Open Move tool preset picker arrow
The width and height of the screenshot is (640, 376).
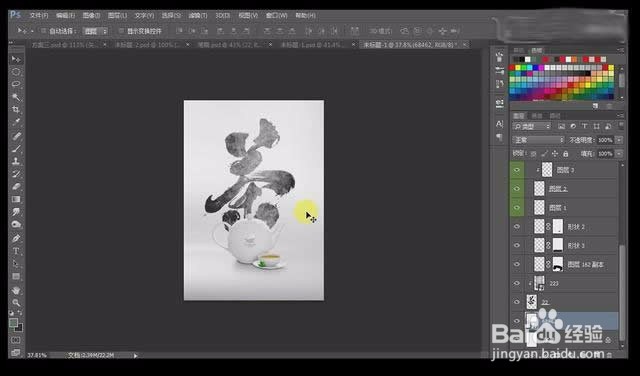click(32, 31)
